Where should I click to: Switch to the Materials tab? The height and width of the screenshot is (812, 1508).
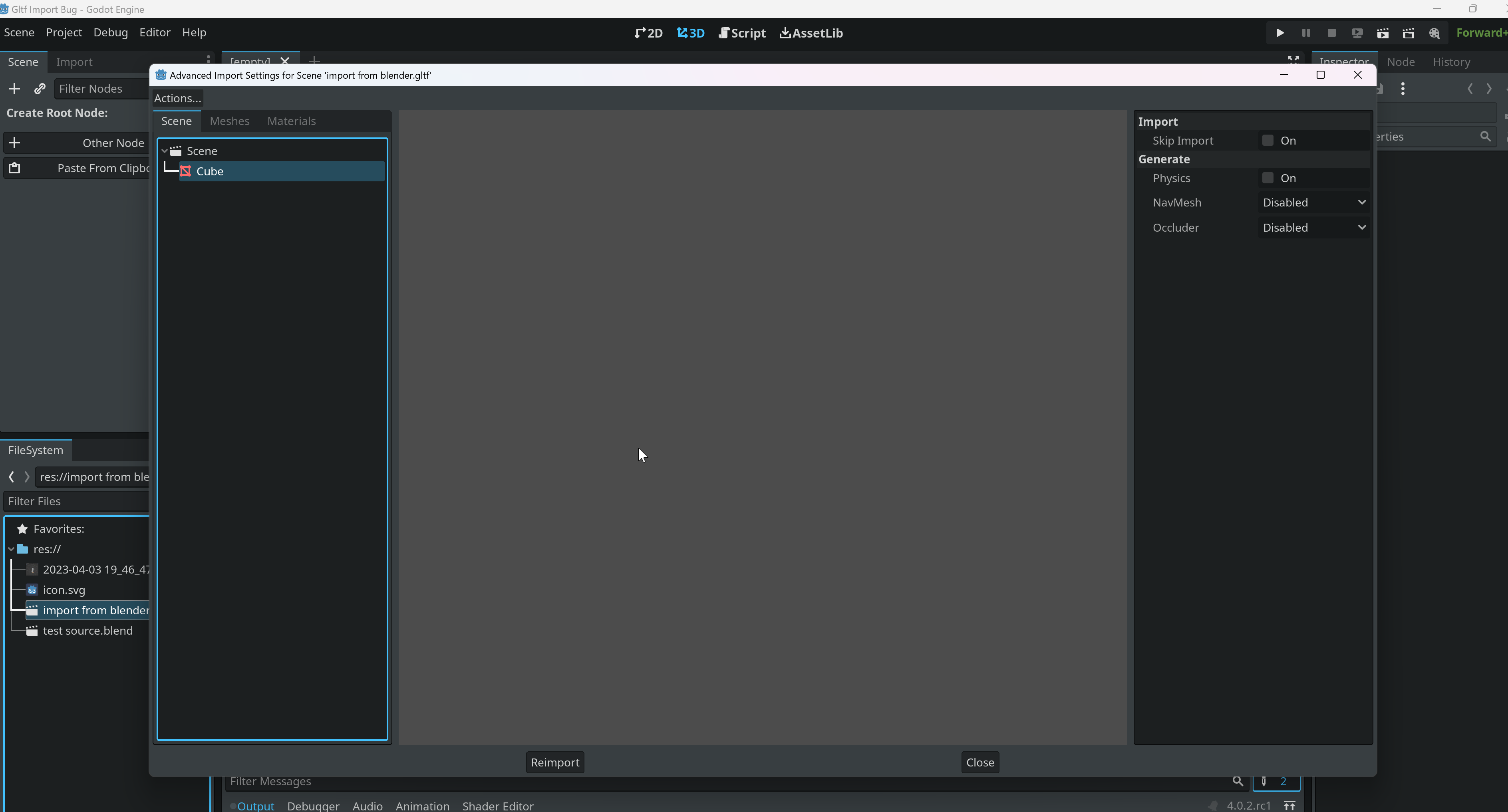click(x=291, y=121)
